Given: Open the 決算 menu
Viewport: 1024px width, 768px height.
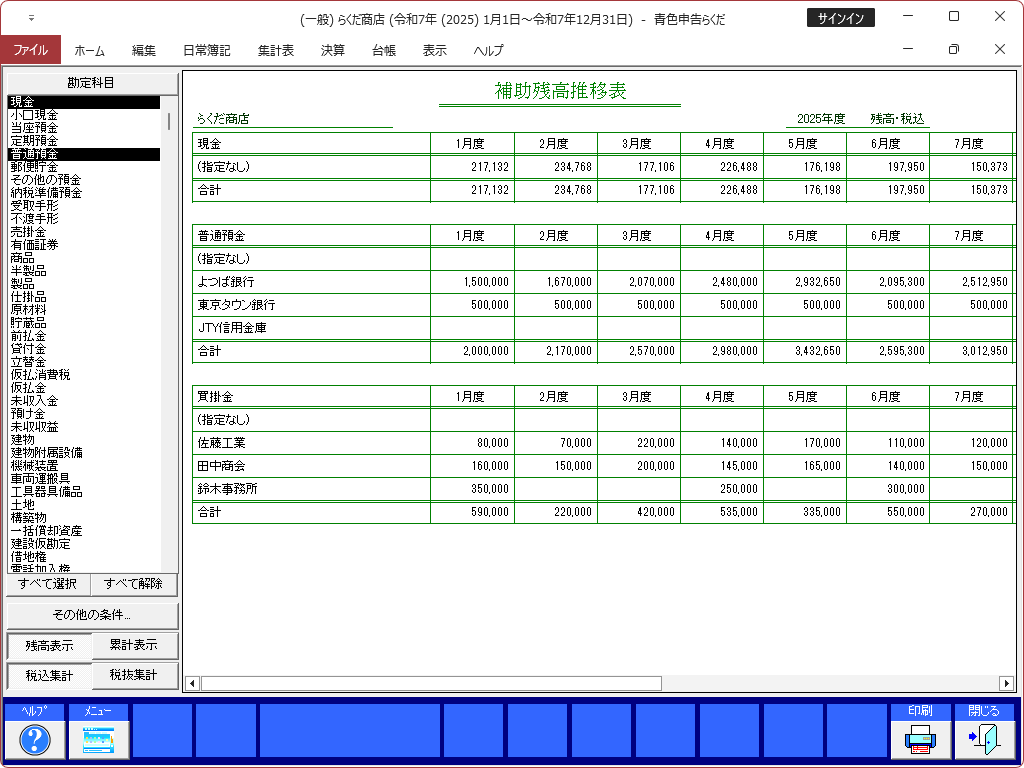Looking at the screenshot, I should click(333, 50).
